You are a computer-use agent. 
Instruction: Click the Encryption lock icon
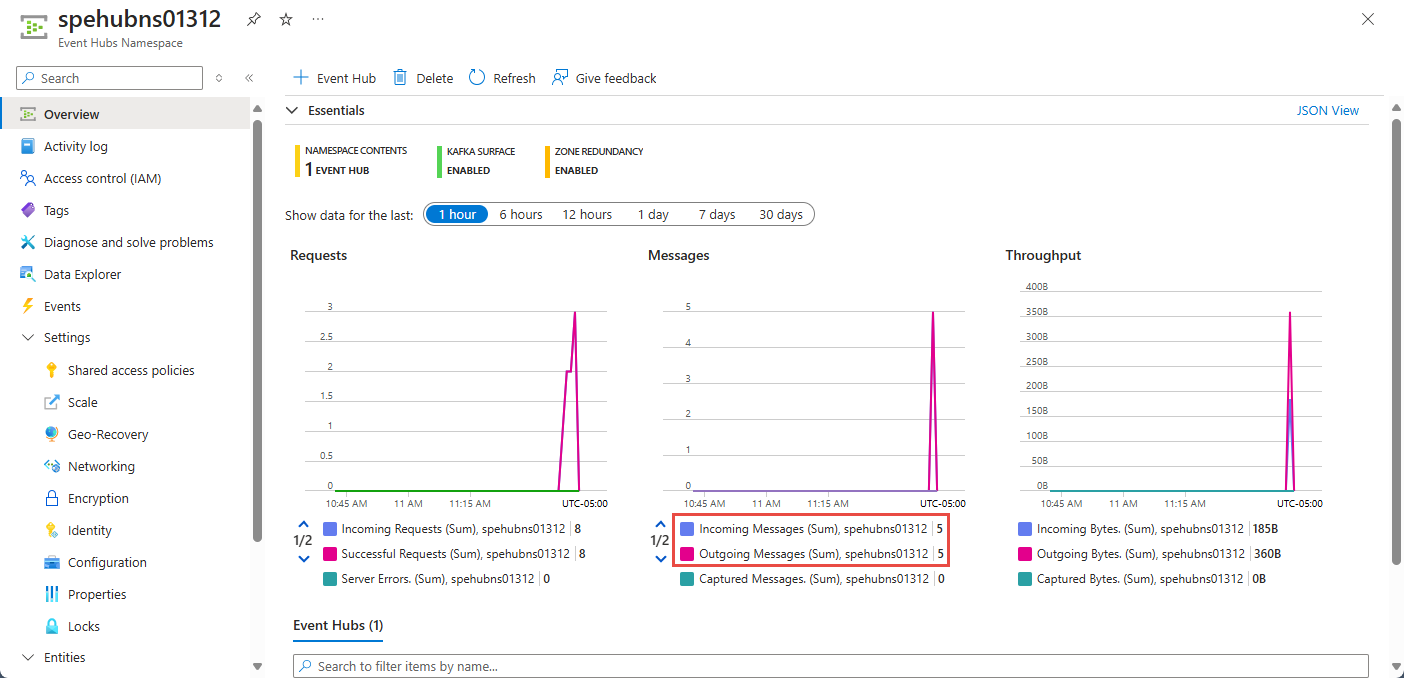[52, 498]
